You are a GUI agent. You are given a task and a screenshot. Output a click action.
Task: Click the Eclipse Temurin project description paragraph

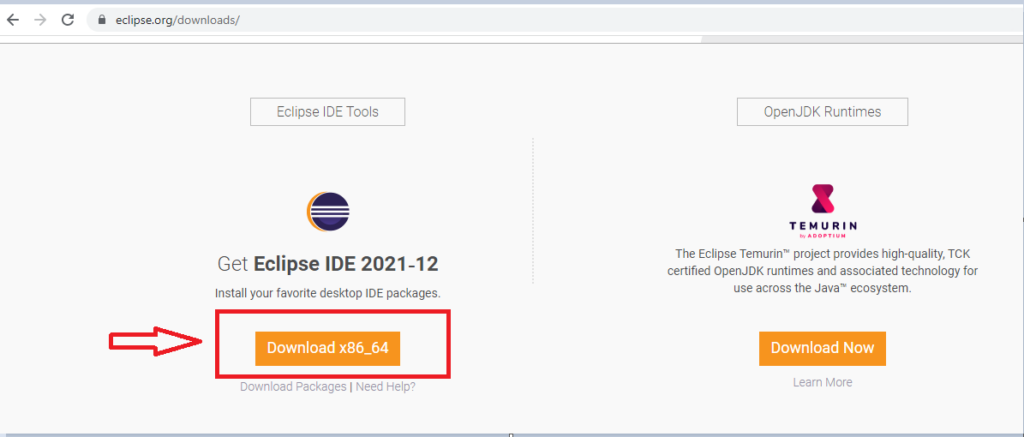[822, 270]
